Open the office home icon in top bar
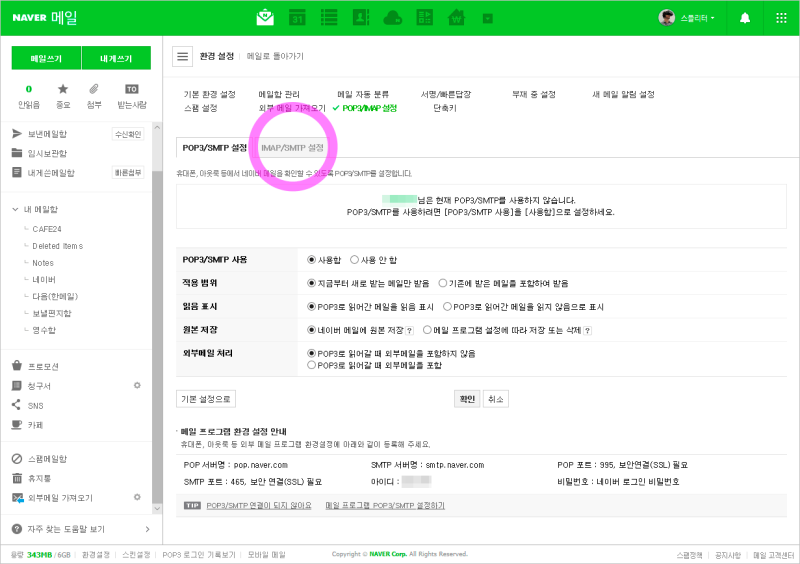 [456, 18]
